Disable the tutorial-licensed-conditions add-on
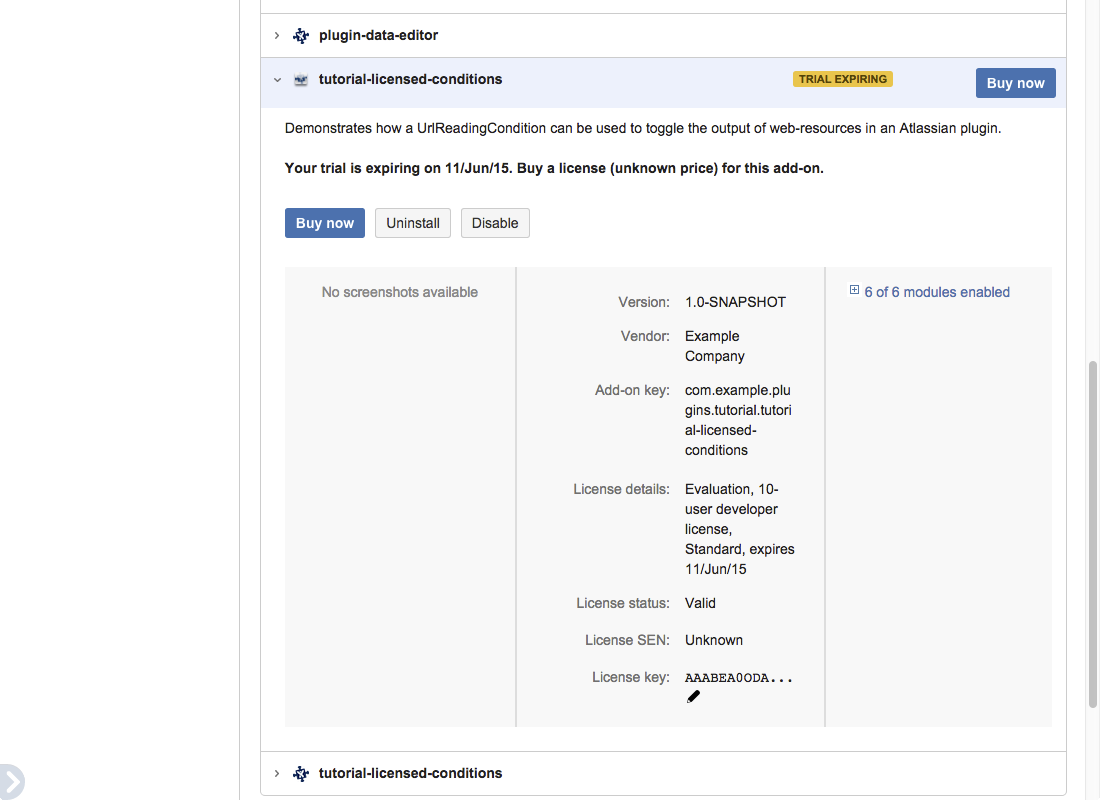The width and height of the screenshot is (1100, 800). 495,223
